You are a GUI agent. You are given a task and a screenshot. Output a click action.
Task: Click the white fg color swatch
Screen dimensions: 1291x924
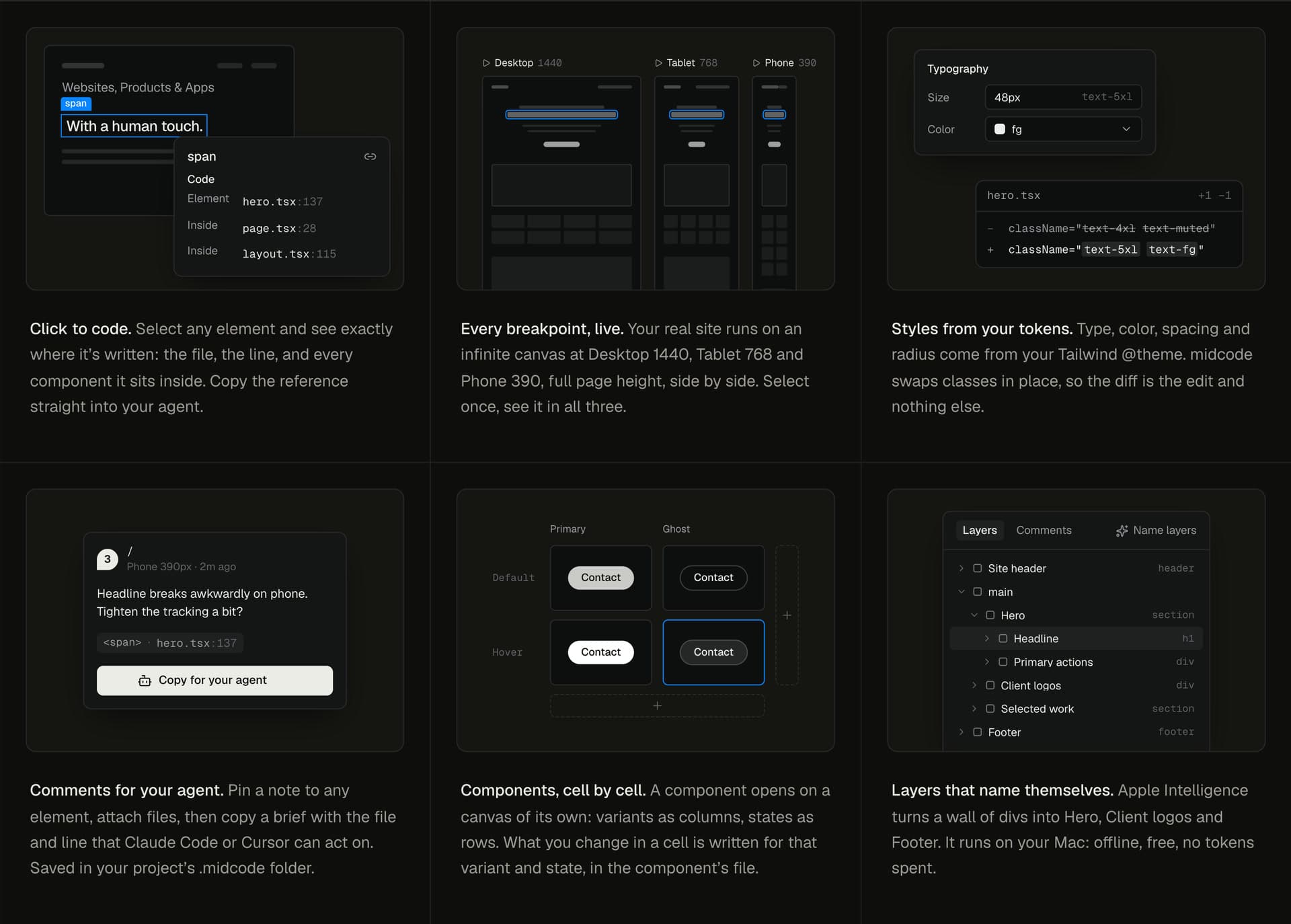click(999, 129)
